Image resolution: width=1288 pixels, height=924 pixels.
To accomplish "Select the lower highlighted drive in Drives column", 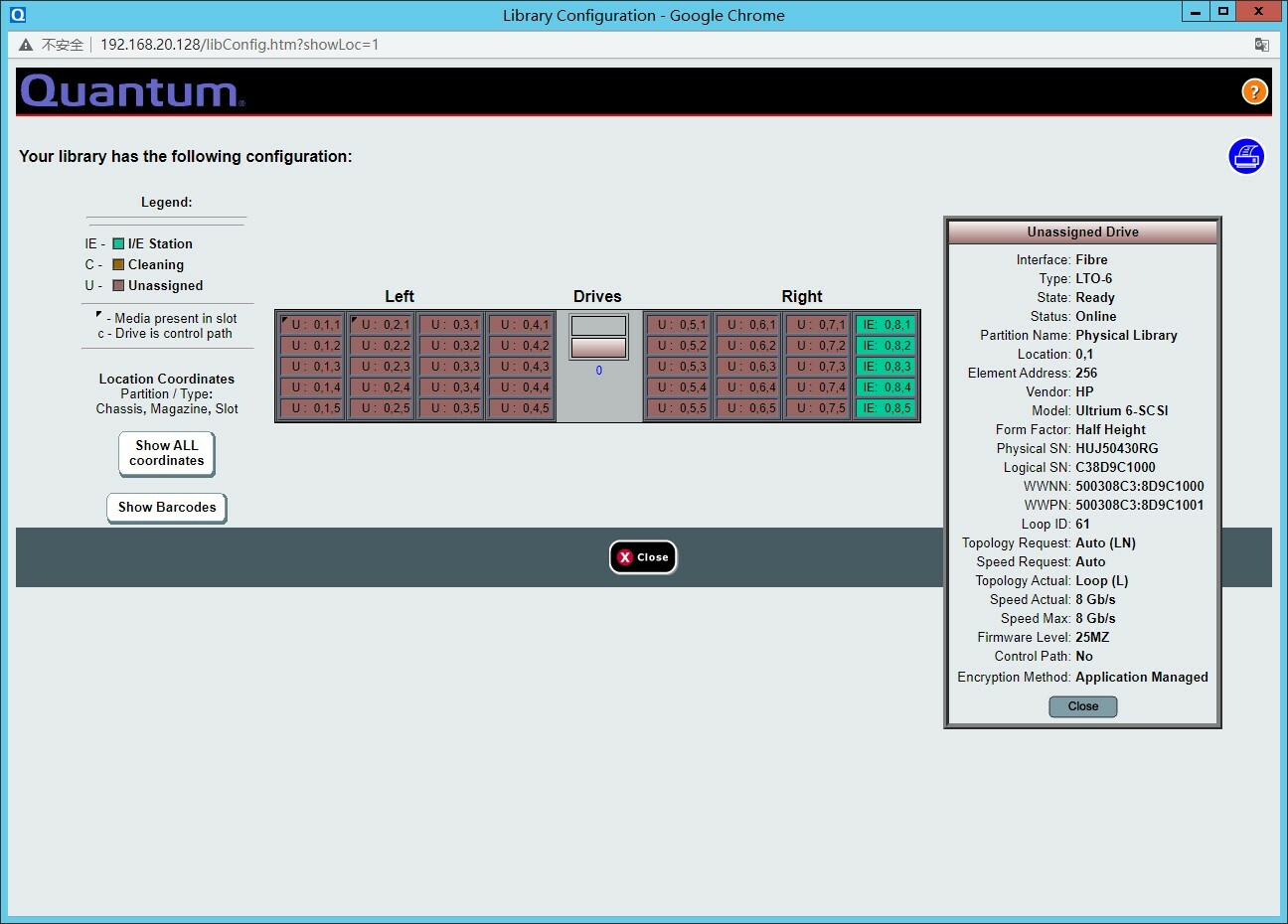I will pyautogui.click(x=598, y=348).
